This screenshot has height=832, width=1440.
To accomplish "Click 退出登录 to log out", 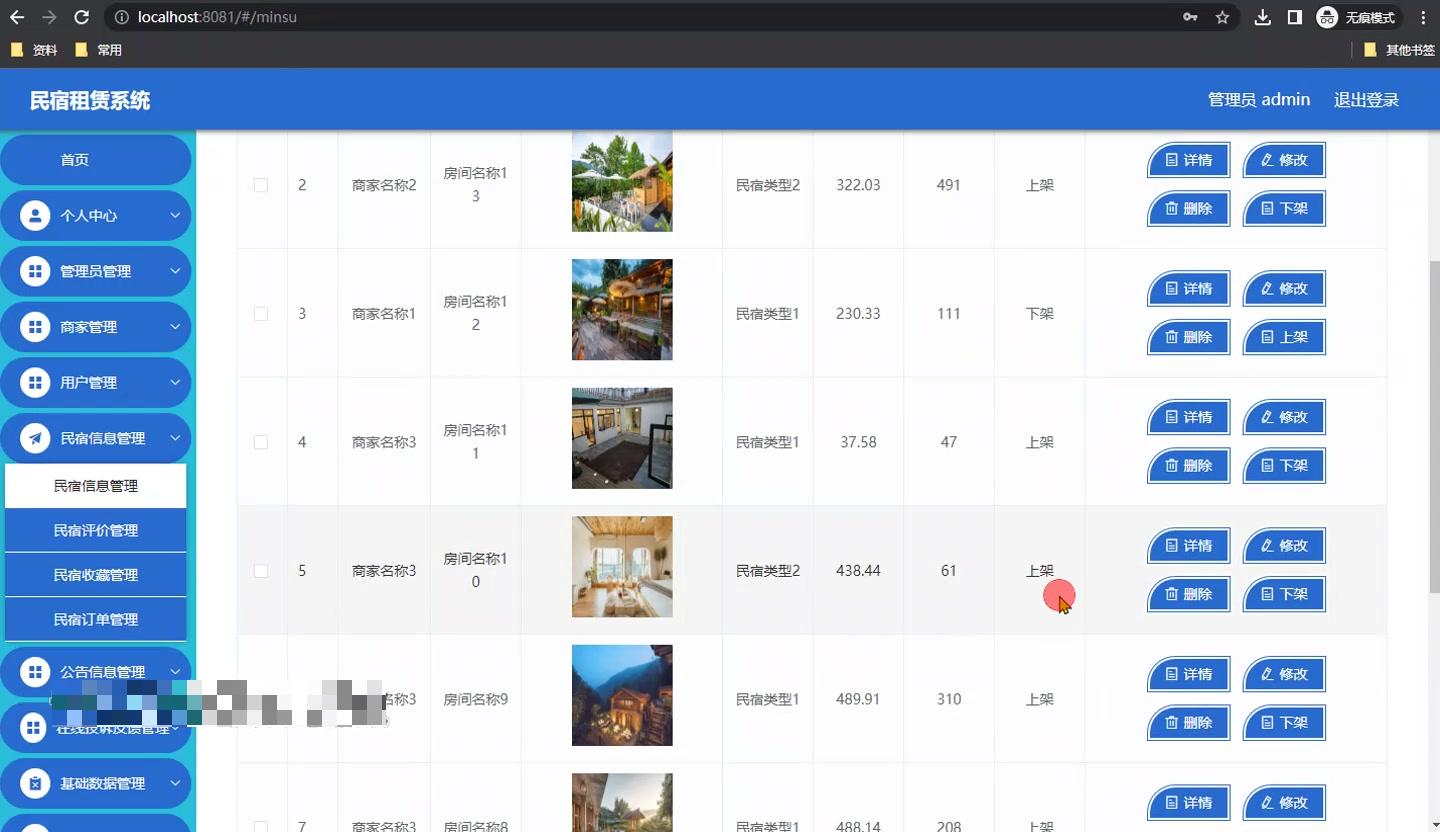I will click(x=1365, y=99).
